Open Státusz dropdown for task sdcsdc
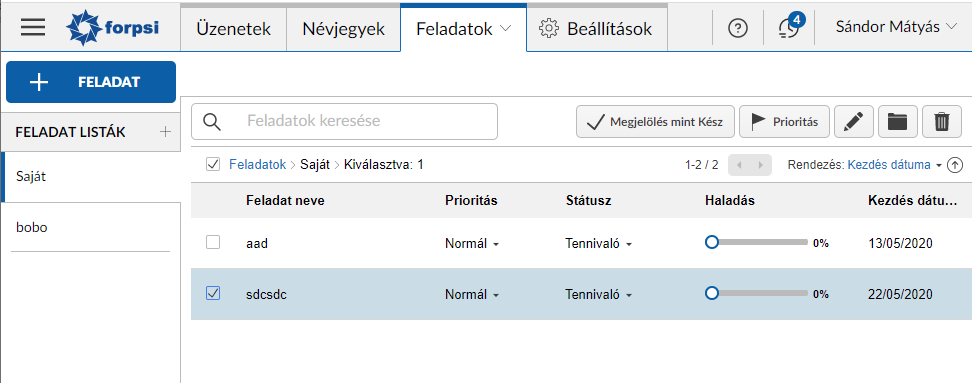The image size is (972, 383). click(x=599, y=295)
